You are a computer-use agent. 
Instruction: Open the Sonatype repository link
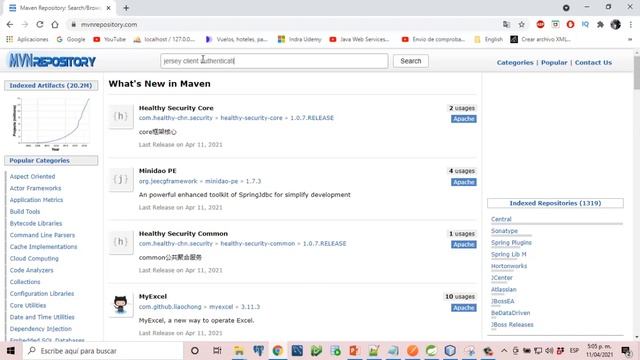(504, 231)
